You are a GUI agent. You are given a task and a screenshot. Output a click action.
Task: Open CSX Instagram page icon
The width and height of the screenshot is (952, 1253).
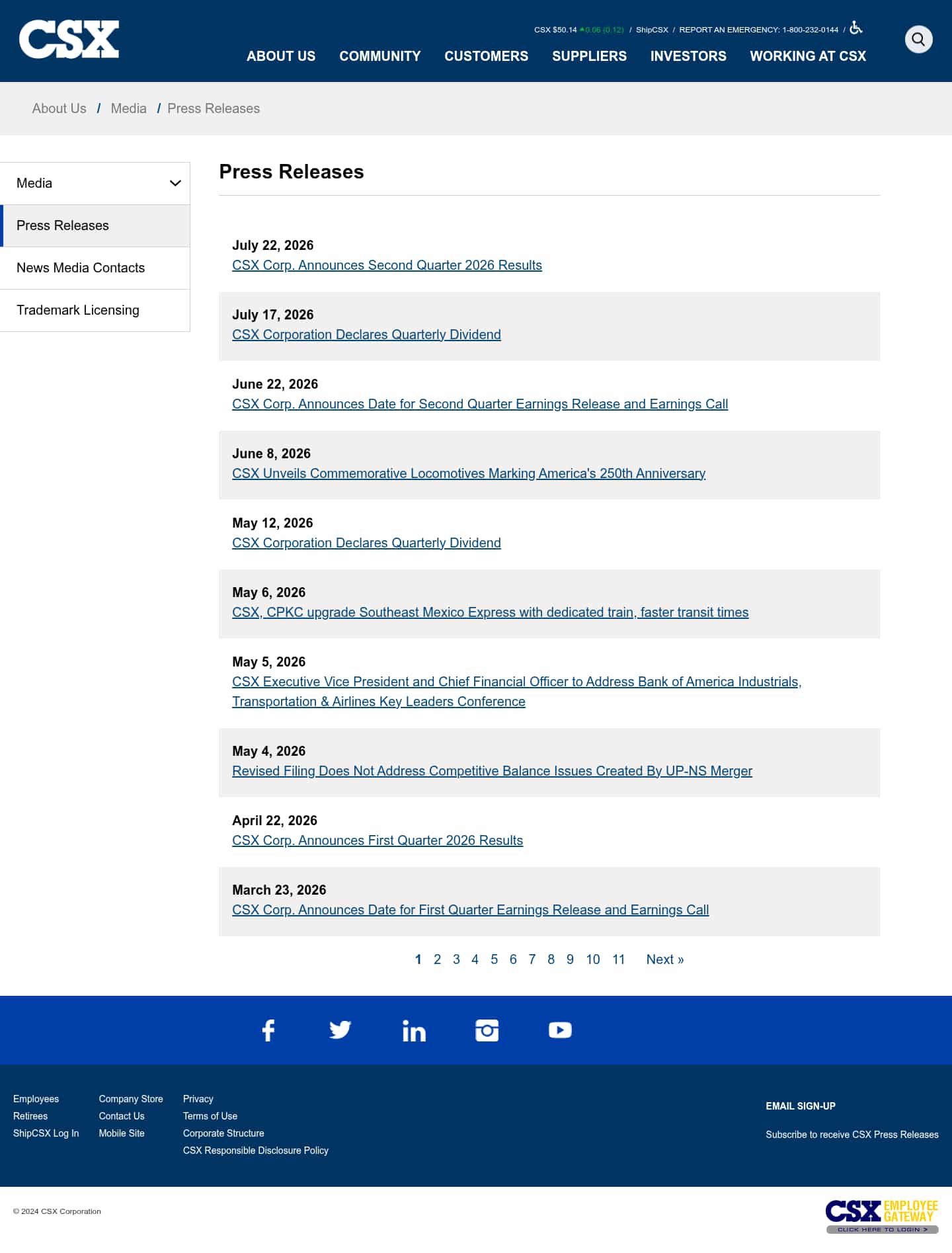487,1030
